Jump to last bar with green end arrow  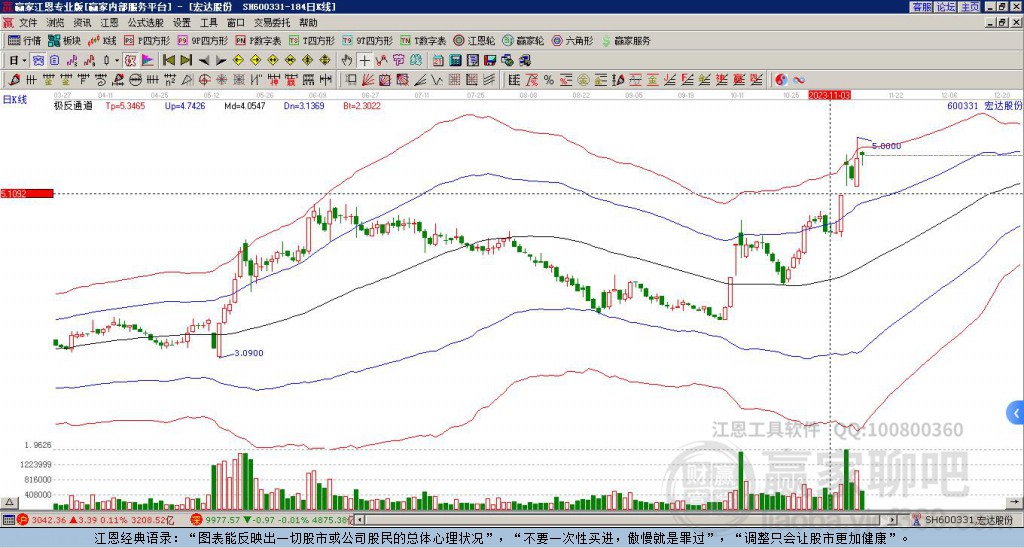186,61
